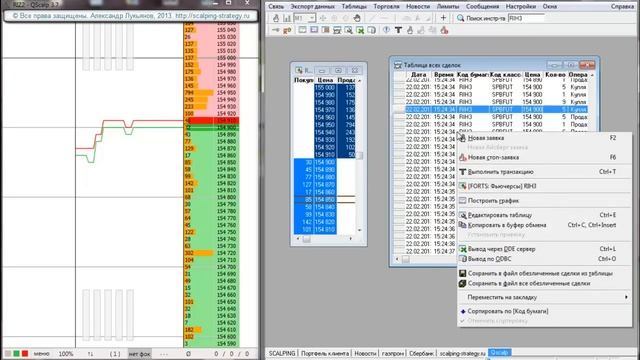Switch to Сбербанк tab
Screen dimensions: 640x360
pyautogui.click(x=421, y=353)
